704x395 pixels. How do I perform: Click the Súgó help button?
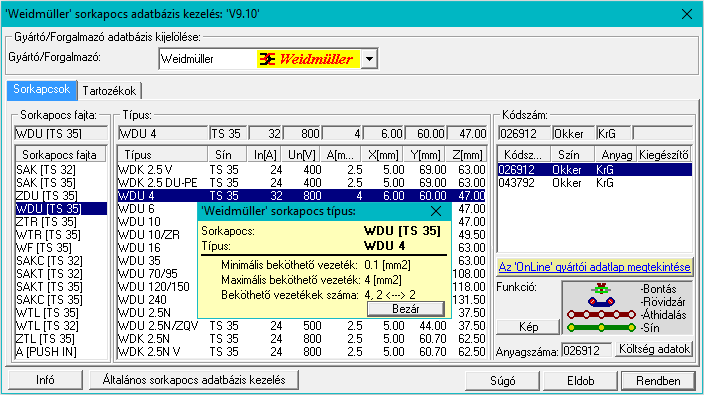coord(502,381)
